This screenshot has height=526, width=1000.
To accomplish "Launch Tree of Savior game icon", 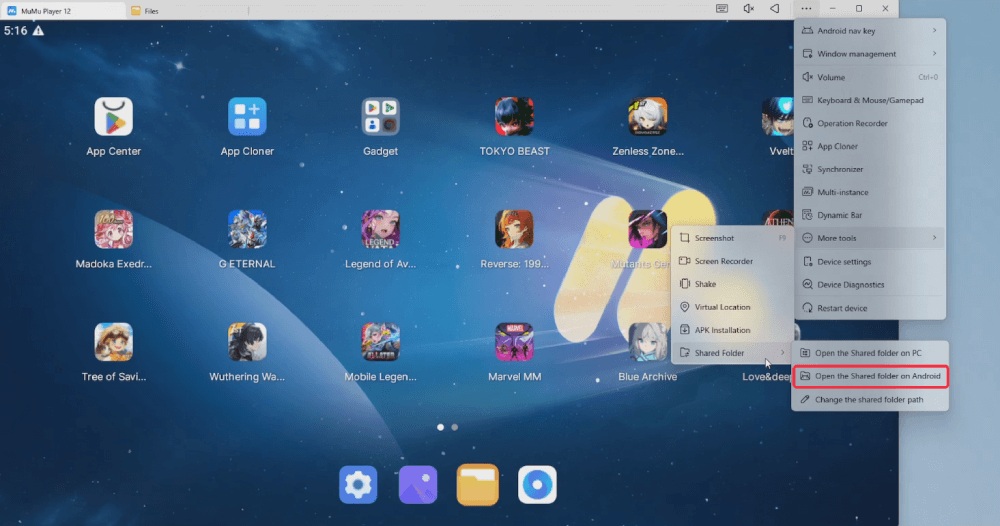I will [x=114, y=342].
